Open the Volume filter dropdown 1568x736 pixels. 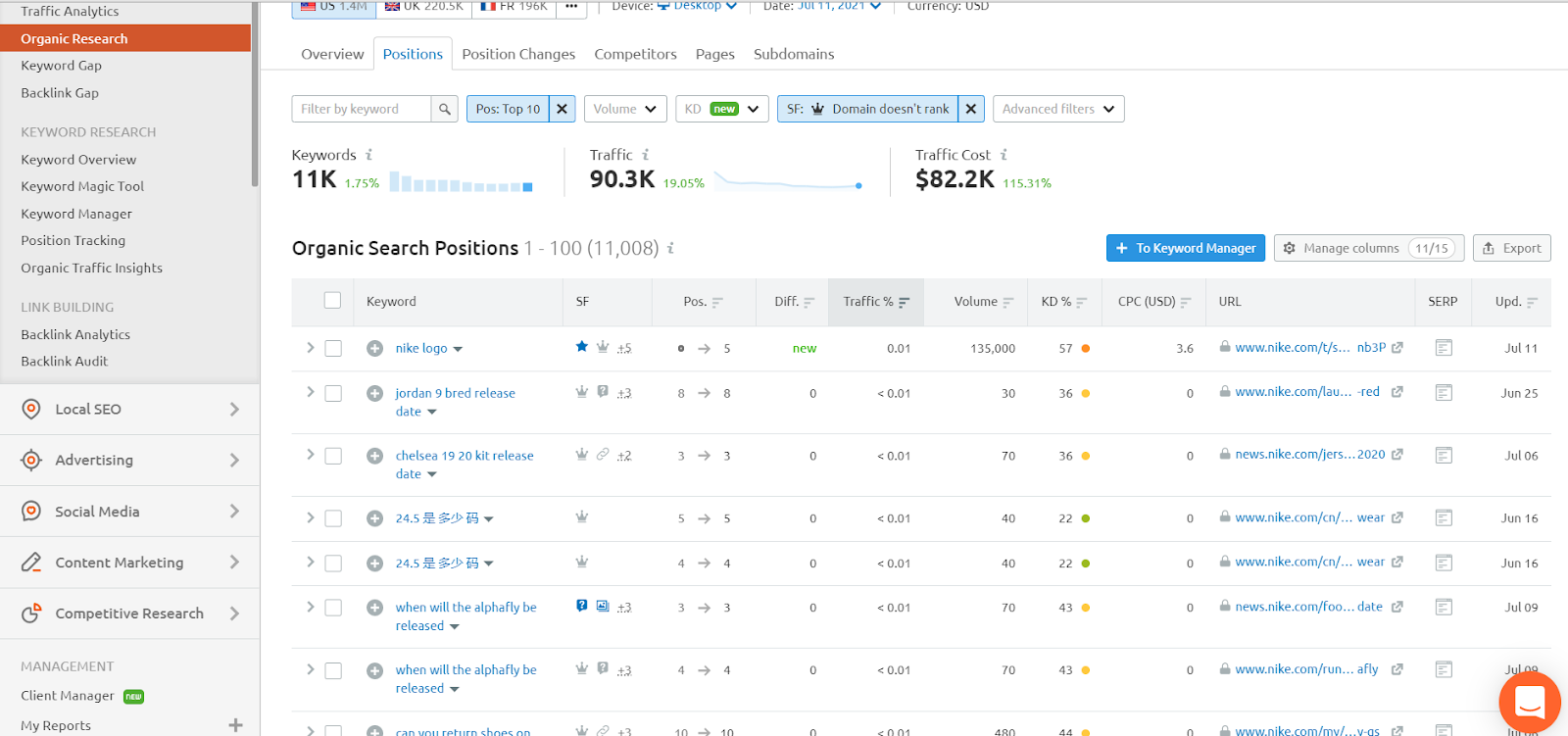click(625, 109)
